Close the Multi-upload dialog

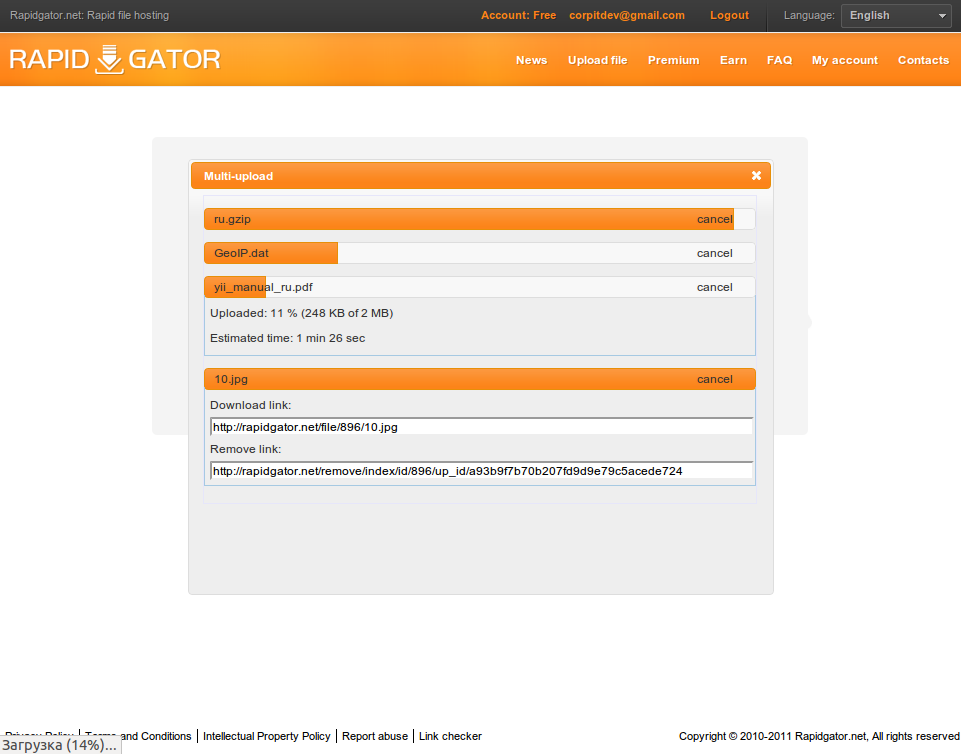pos(756,176)
